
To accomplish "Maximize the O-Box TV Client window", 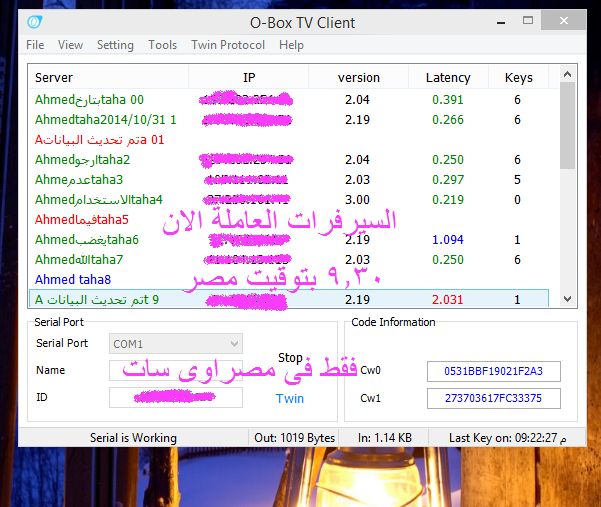I will coord(528,20).
